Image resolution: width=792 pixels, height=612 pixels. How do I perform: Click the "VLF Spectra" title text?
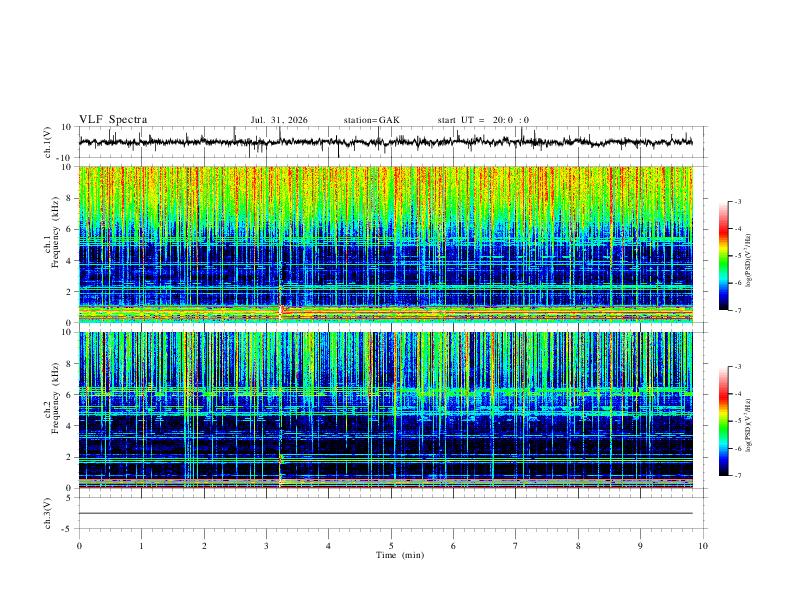[x=113, y=120]
